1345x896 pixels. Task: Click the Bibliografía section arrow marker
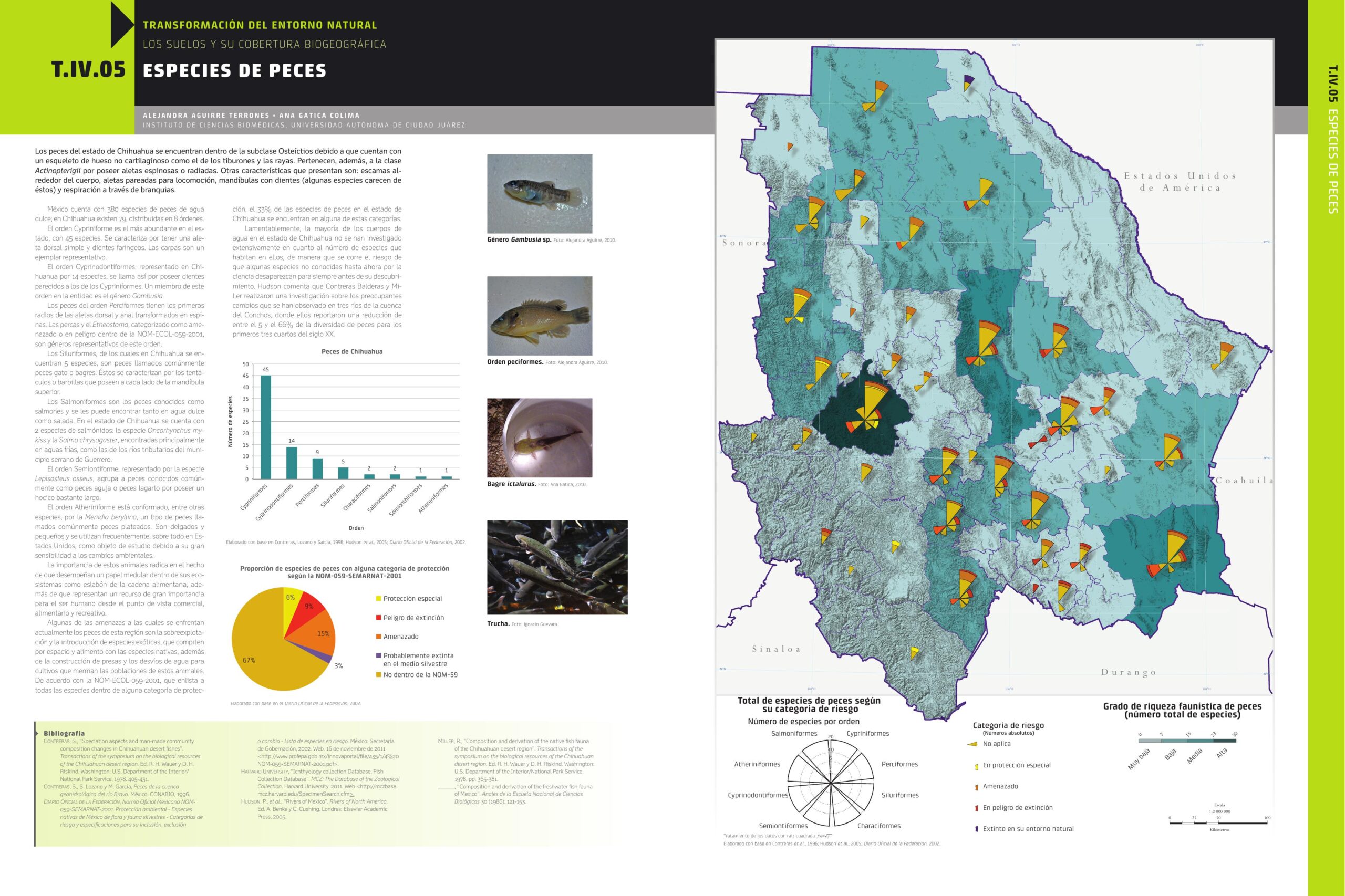37,733
